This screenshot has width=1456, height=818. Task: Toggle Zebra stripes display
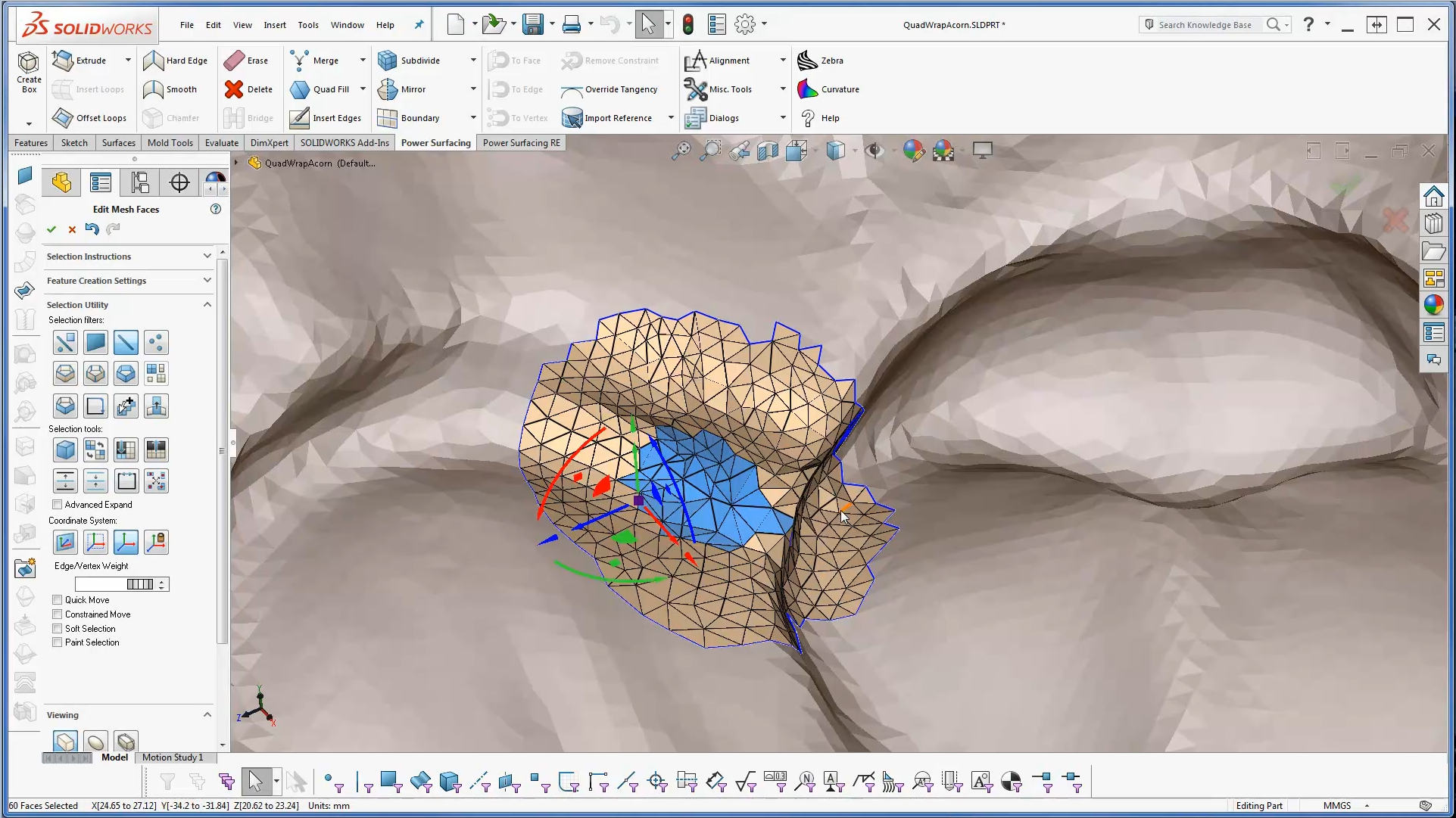[821, 61]
